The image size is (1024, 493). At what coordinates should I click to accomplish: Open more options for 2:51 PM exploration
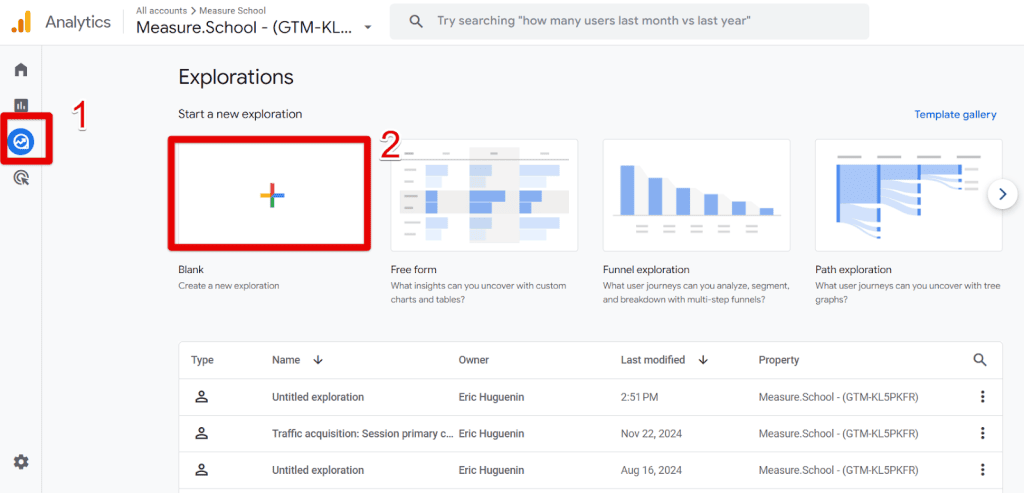tap(982, 397)
